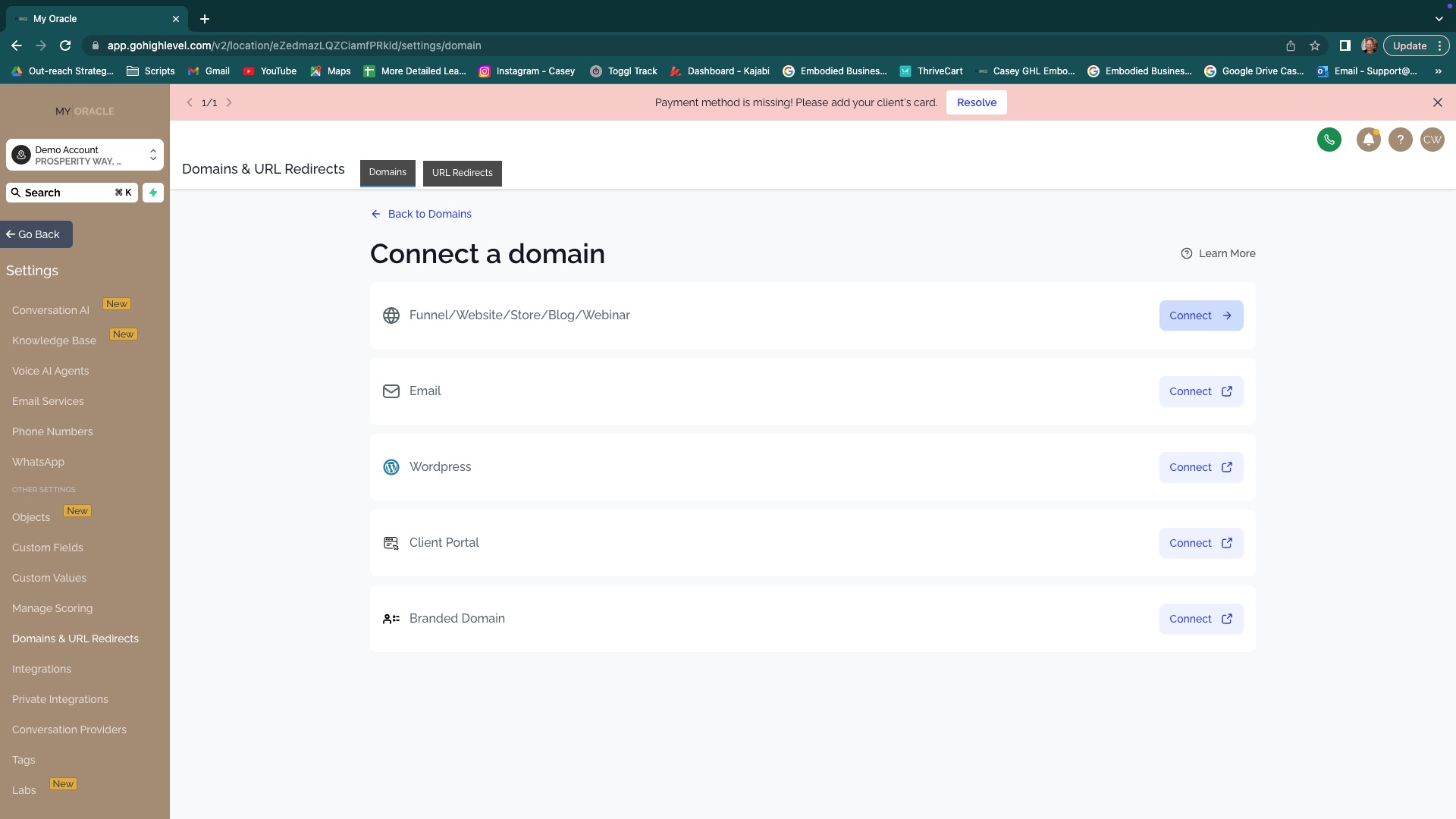This screenshot has width=1456, height=819.
Task: Connect the Funnel/Website/Store/Blog/Webinar domain
Action: click(1200, 315)
